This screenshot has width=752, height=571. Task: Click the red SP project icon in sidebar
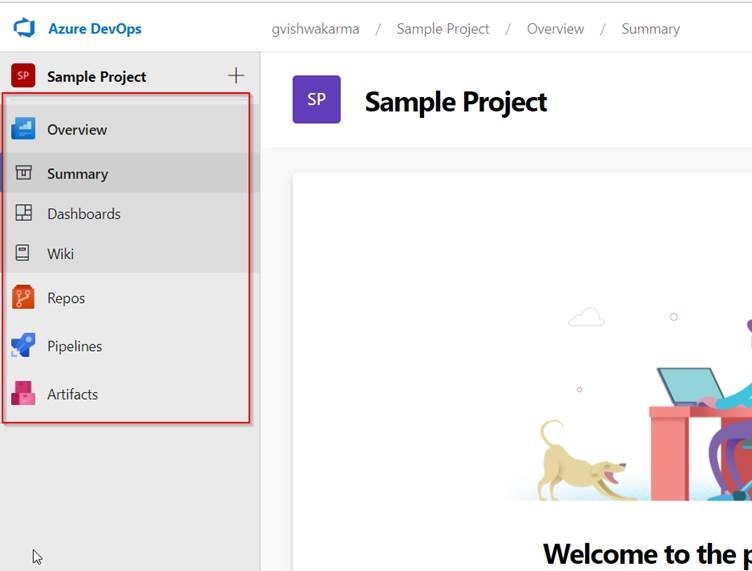(x=23, y=76)
